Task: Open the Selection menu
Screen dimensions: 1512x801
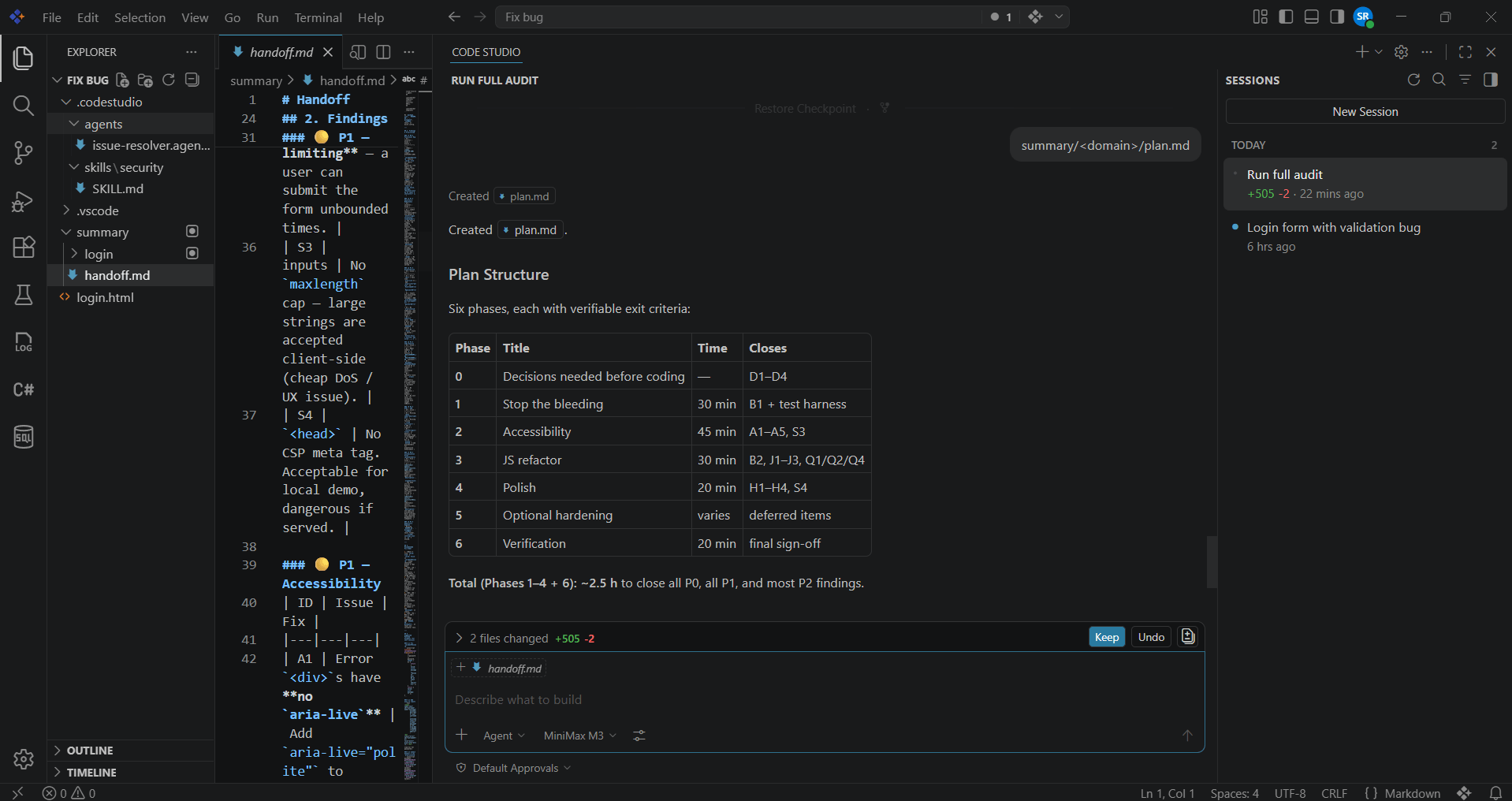Action: pos(140,17)
